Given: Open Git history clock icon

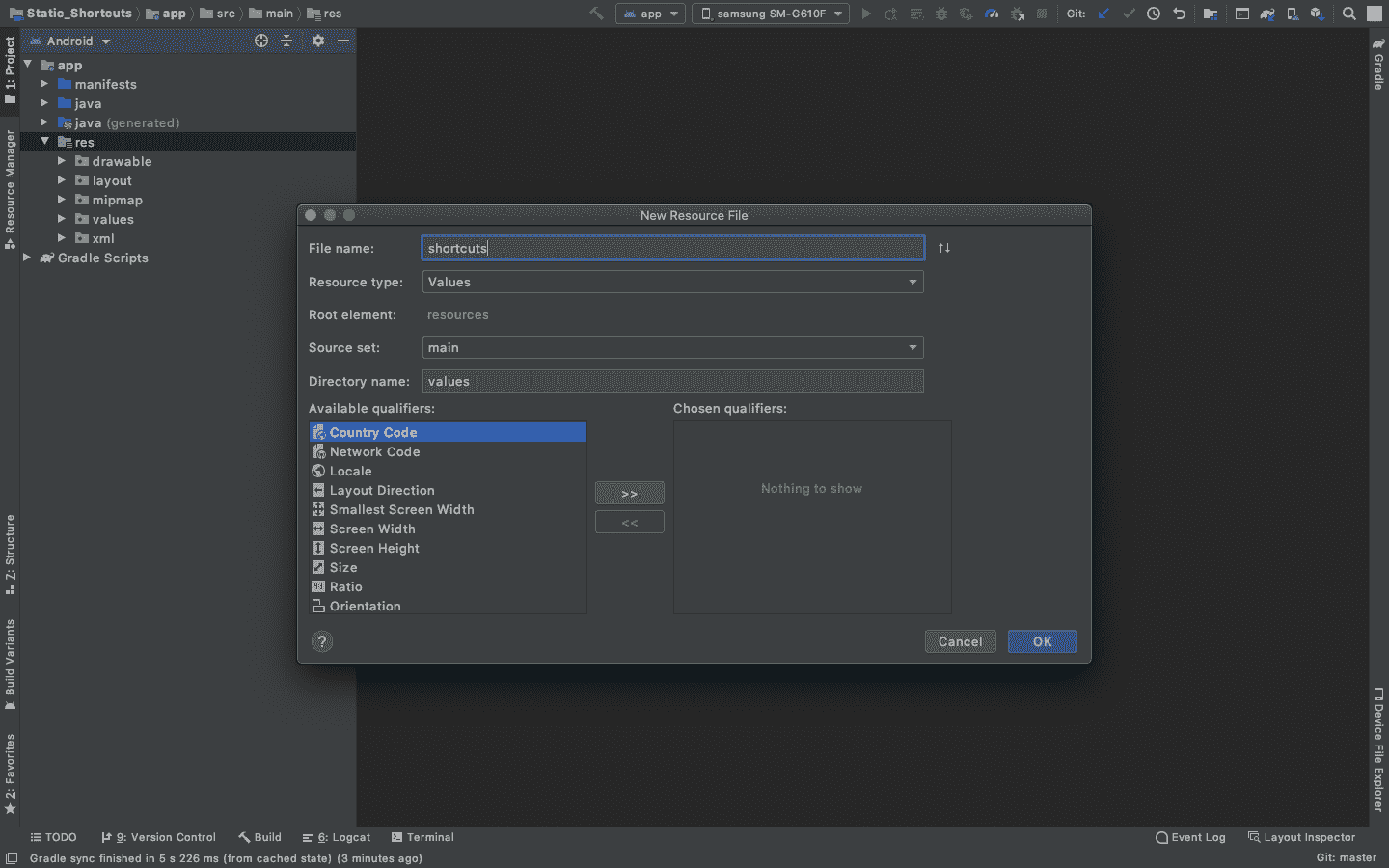Looking at the screenshot, I should tap(1154, 14).
